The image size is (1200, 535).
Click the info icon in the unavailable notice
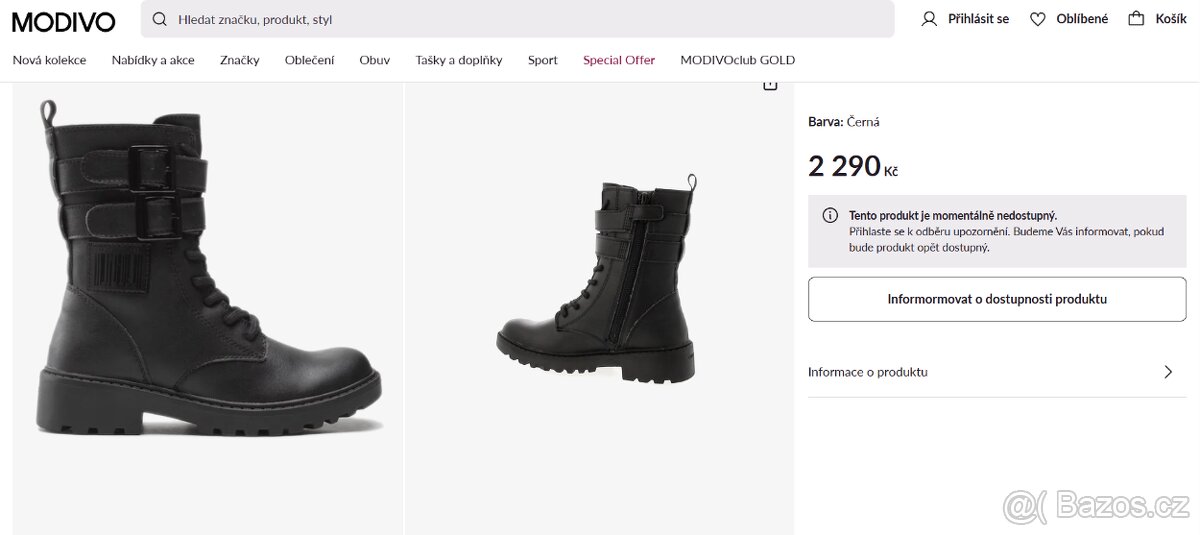[x=830, y=215]
